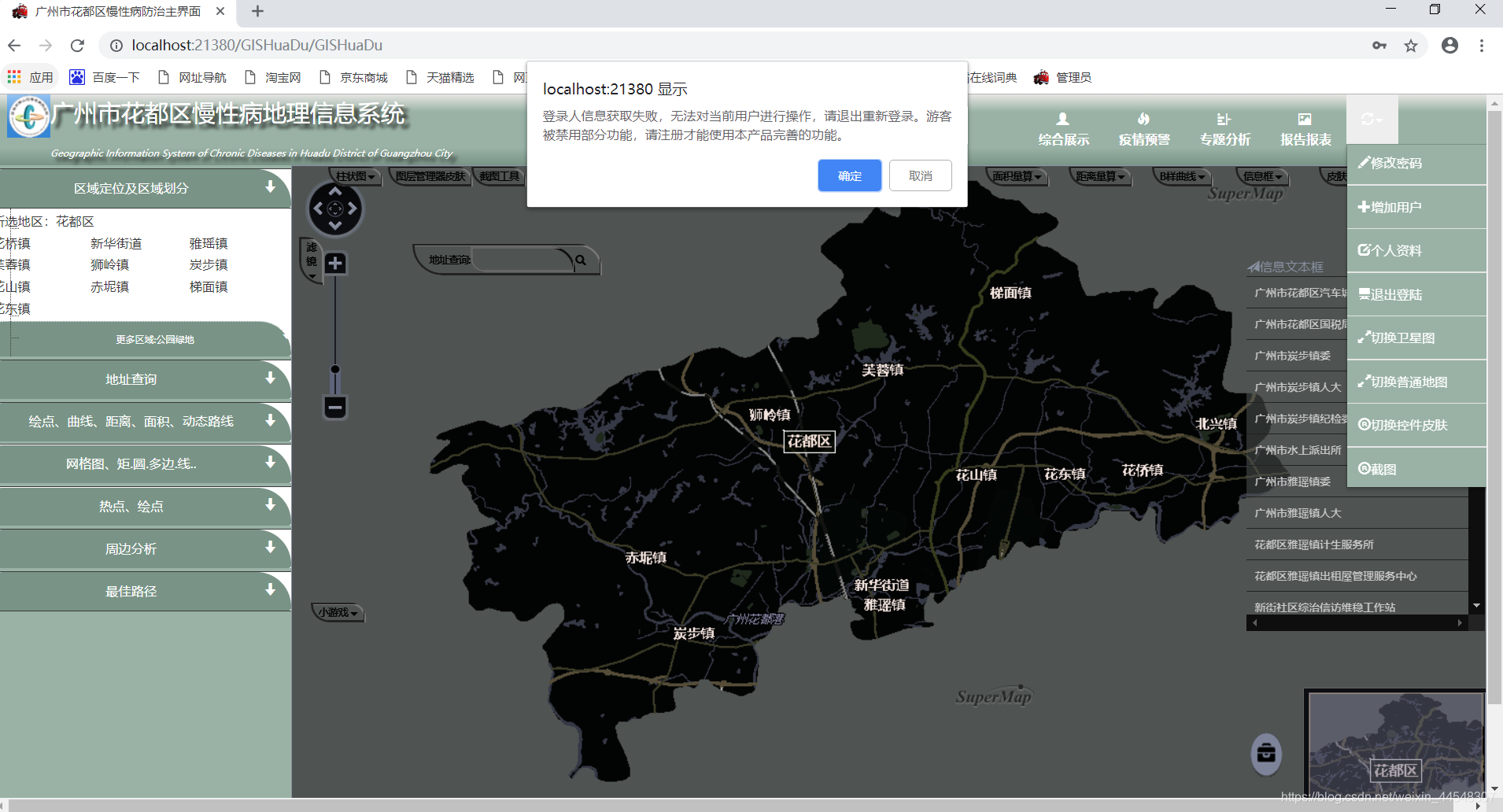
Task: Reload the page in the browser
Action: pyautogui.click(x=77, y=46)
